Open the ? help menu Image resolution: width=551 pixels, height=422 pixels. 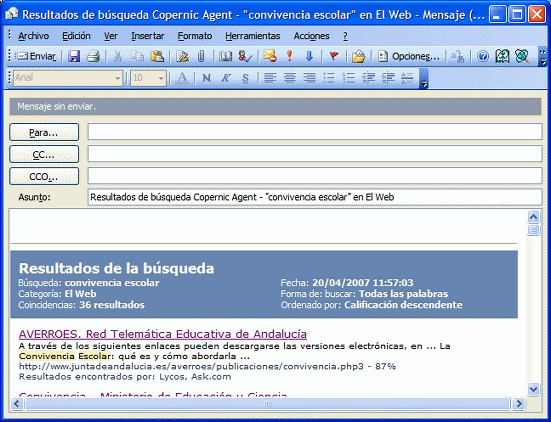point(345,36)
